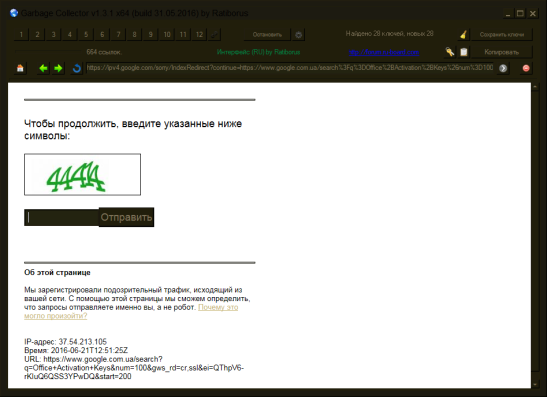
Task: Click the keys icon
Action: pos(450,52)
